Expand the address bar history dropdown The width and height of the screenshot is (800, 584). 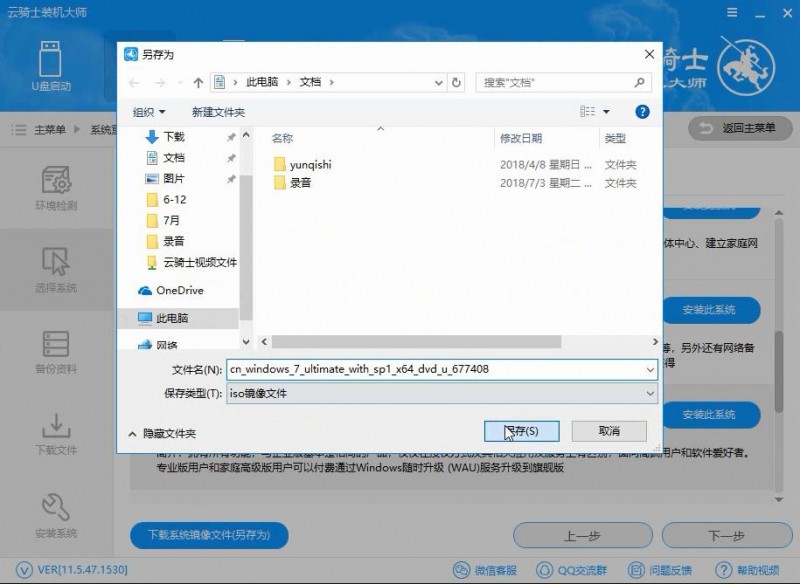point(438,83)
